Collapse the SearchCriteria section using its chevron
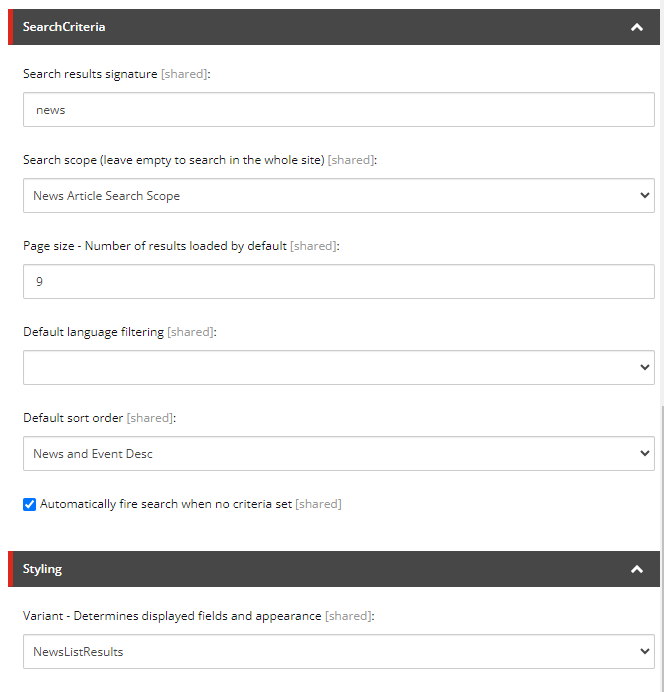Screen dimensions: 664x692 click(x=637, y=27)
